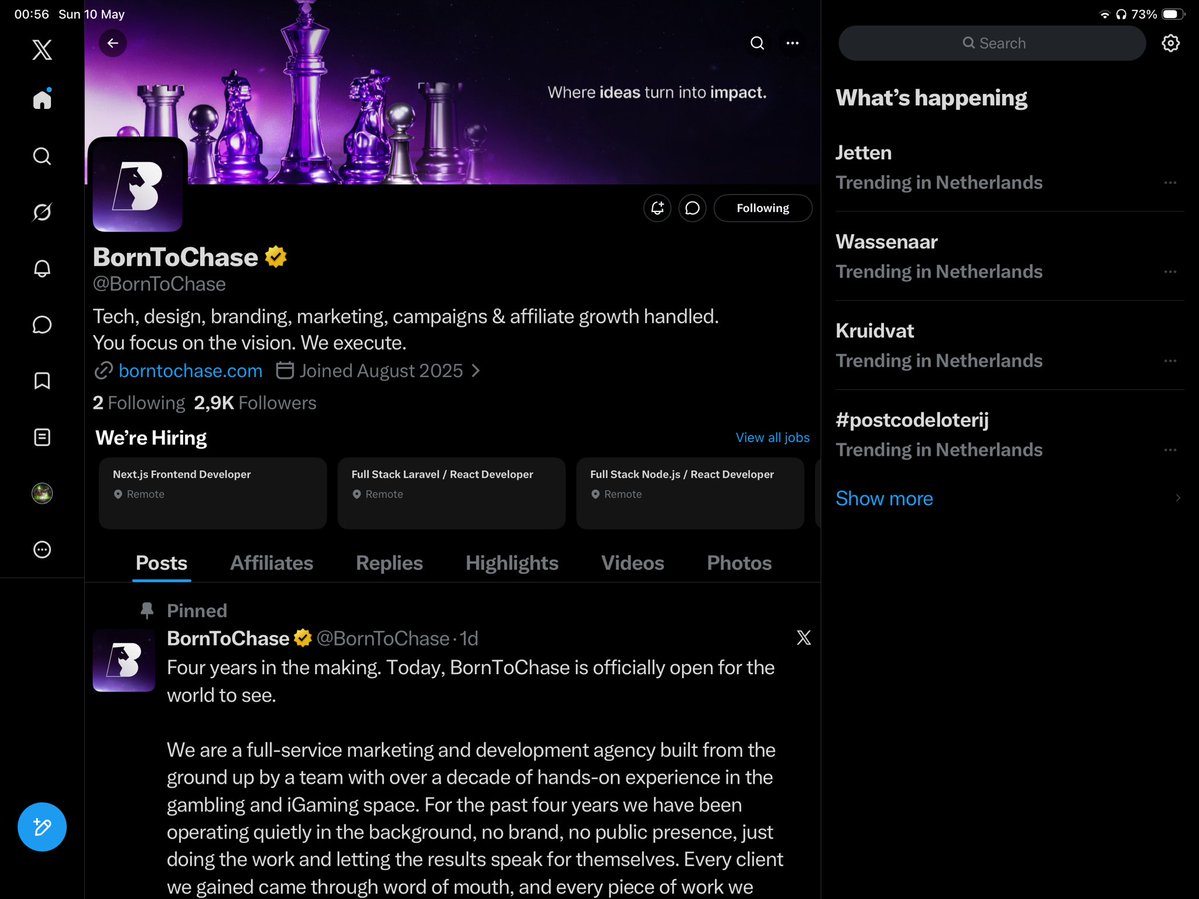Open Kruidvat trending topic
This screenshot has height=899, width=1199.
[x=1009, y=346]
